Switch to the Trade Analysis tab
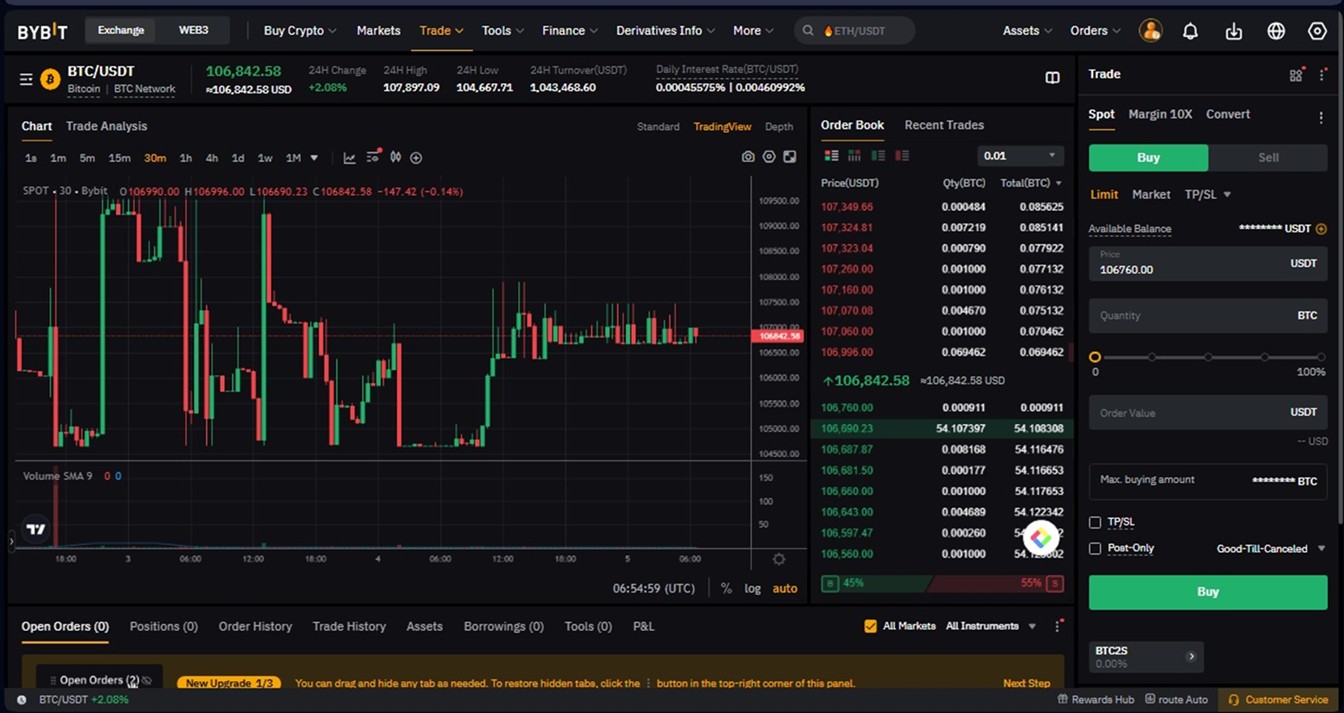 (106, 126)
